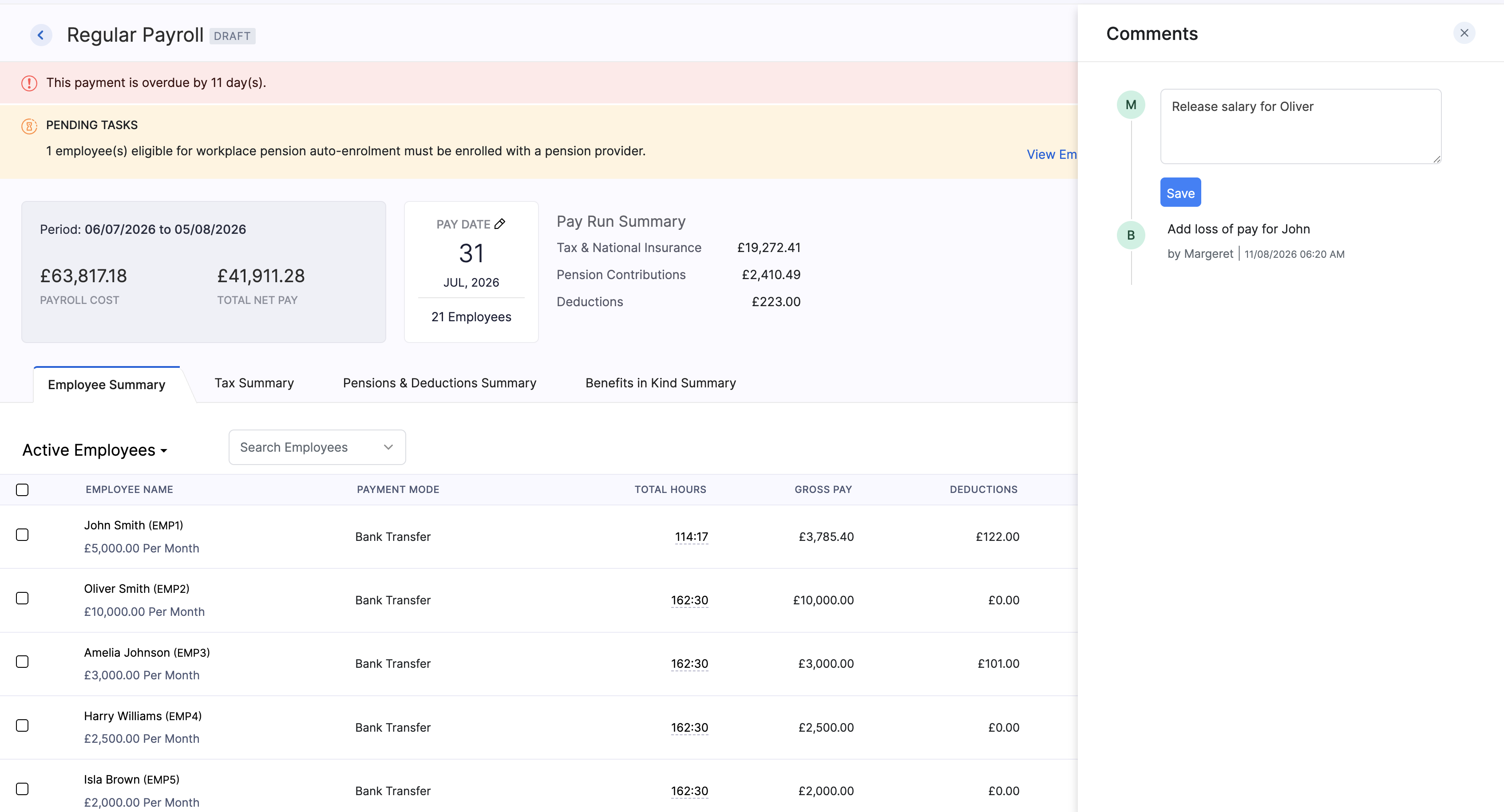Check the box for John Smith
Image resolution: width=1504 pixels, height=812 pixels.
click(22, 535)
